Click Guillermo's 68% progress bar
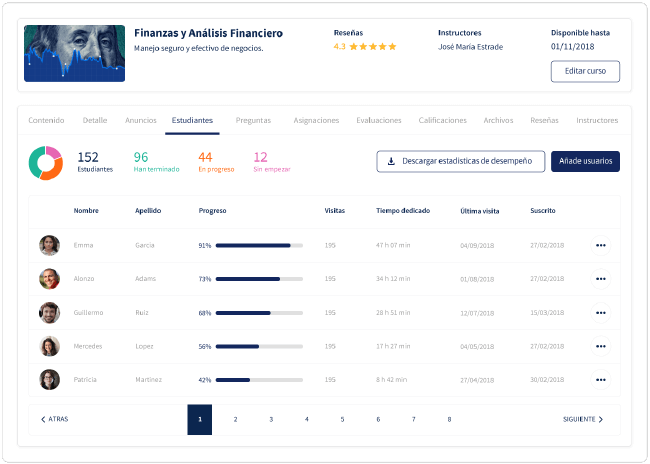This screenshot has width=650, height=464. point(259,313)
